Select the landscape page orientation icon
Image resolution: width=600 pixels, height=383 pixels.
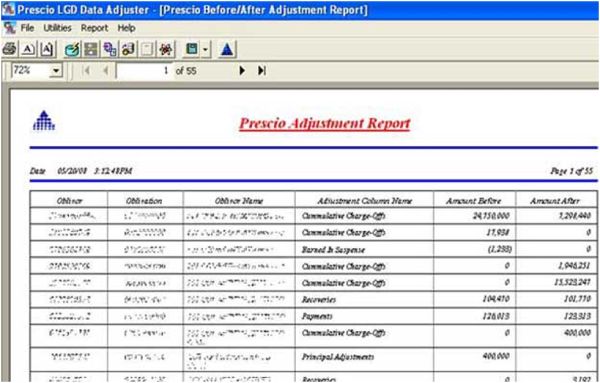click(x=28, y=49)
